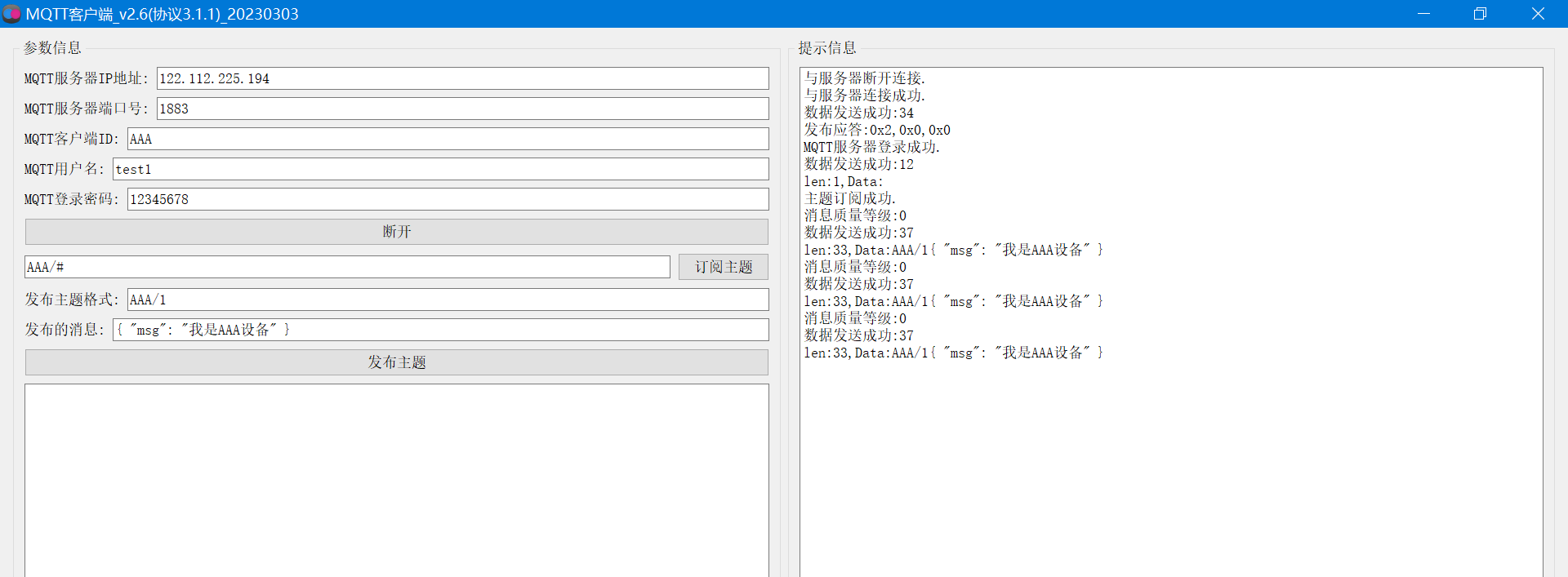Click the log line 发布应答:0x2,0x0,0x0
1568x577 pixels.
pos(877,130)
